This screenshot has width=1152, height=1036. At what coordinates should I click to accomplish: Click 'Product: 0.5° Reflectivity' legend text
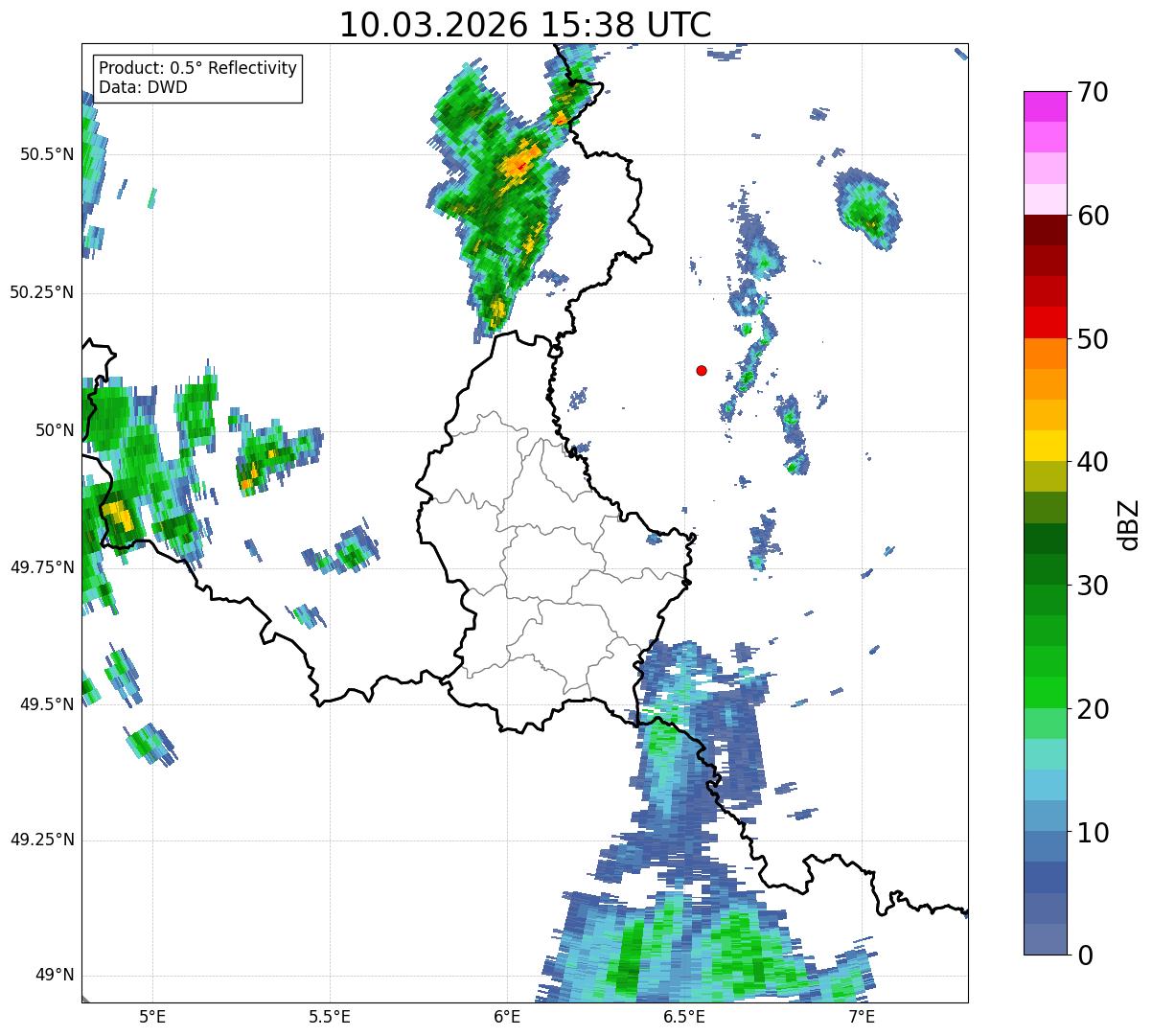pyautogui.click(x=198, y=69)
